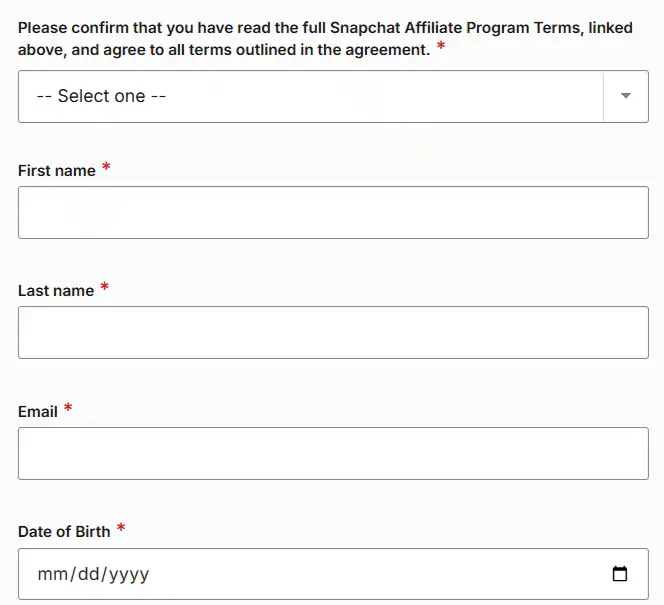Click the "Date of Birth" label text
This screenshot has width=664, height=605.
point(64,532)
